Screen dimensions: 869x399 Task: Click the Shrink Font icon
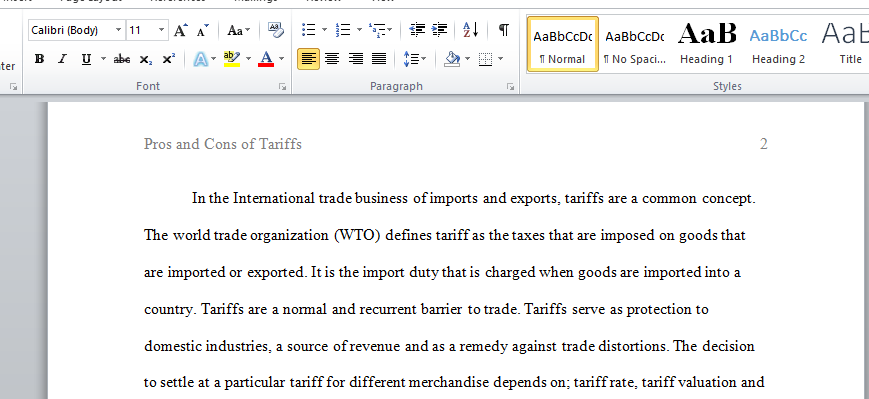coord(203,30)
